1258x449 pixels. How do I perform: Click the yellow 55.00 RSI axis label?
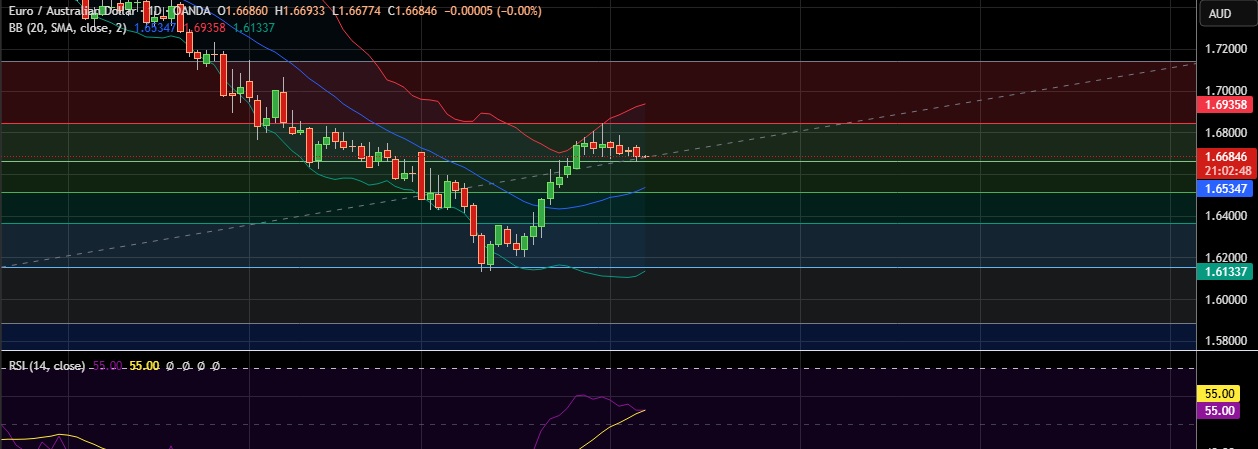[x=1219, y=396]
